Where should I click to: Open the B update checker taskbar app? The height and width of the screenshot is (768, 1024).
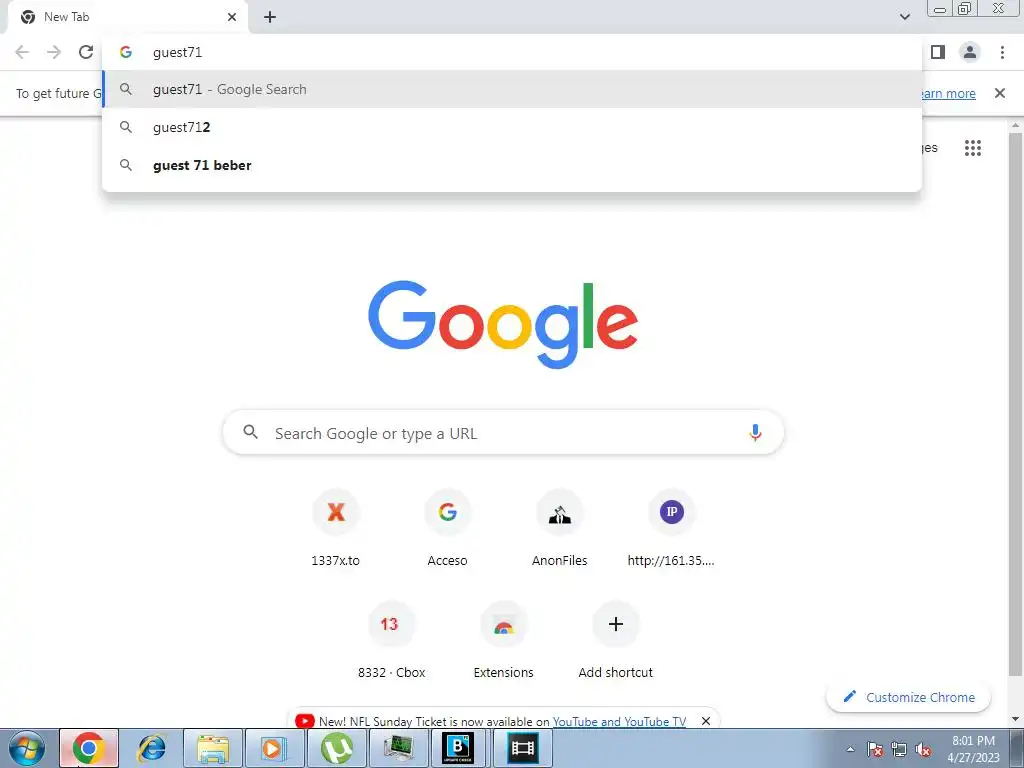(x=458, y=748)
